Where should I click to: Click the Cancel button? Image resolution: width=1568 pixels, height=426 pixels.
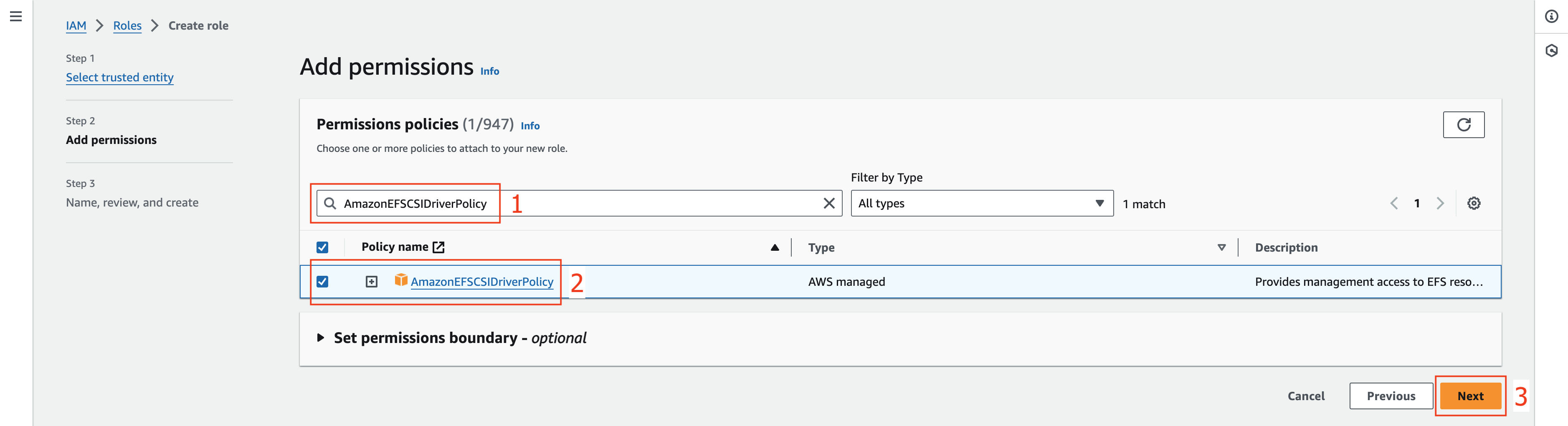point(1306,396)
